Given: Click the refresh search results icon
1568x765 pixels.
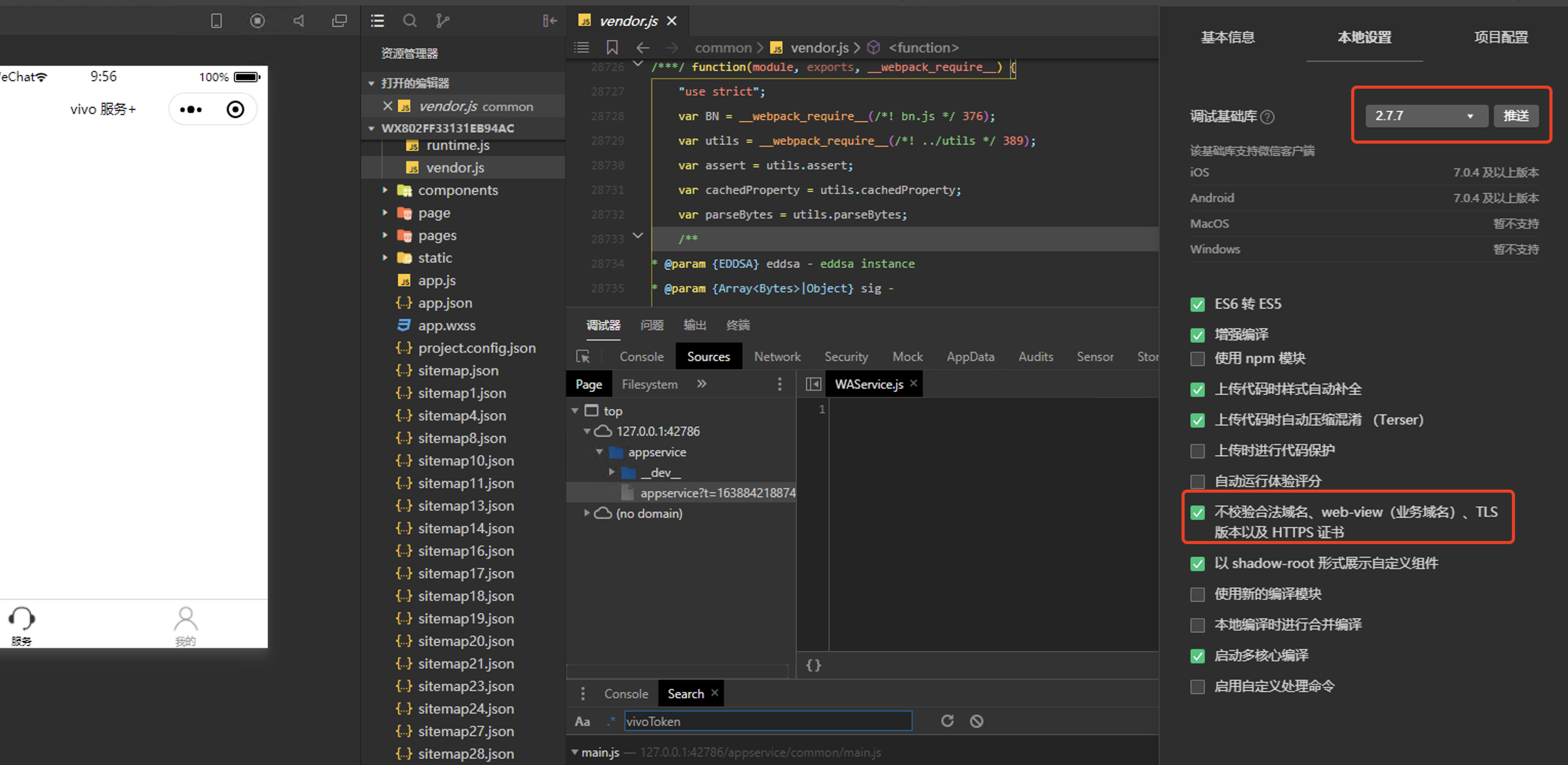Looking at the screenshot, I should click(947, 721).
